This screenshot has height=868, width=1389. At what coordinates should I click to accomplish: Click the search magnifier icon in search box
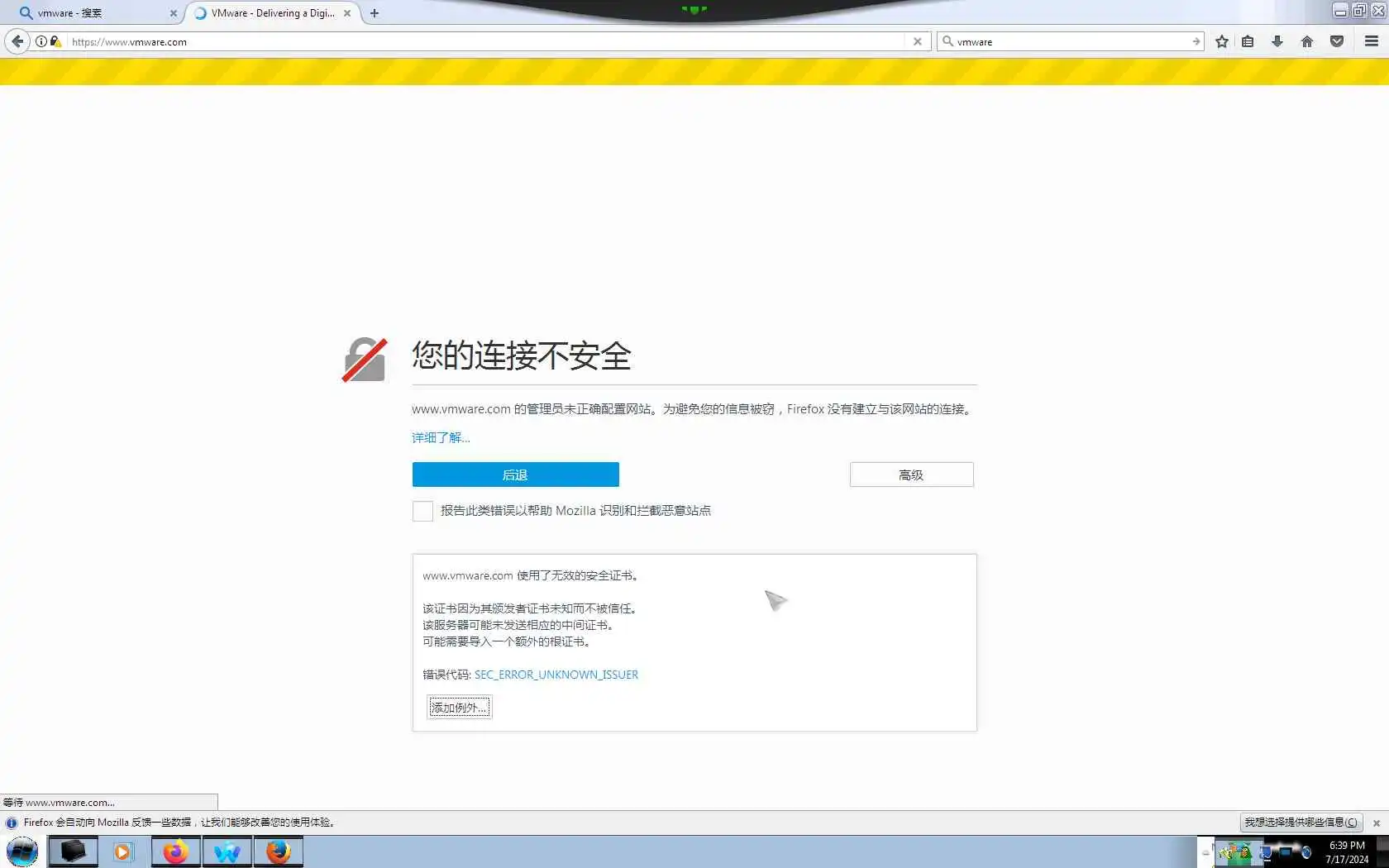click(948, 41)
